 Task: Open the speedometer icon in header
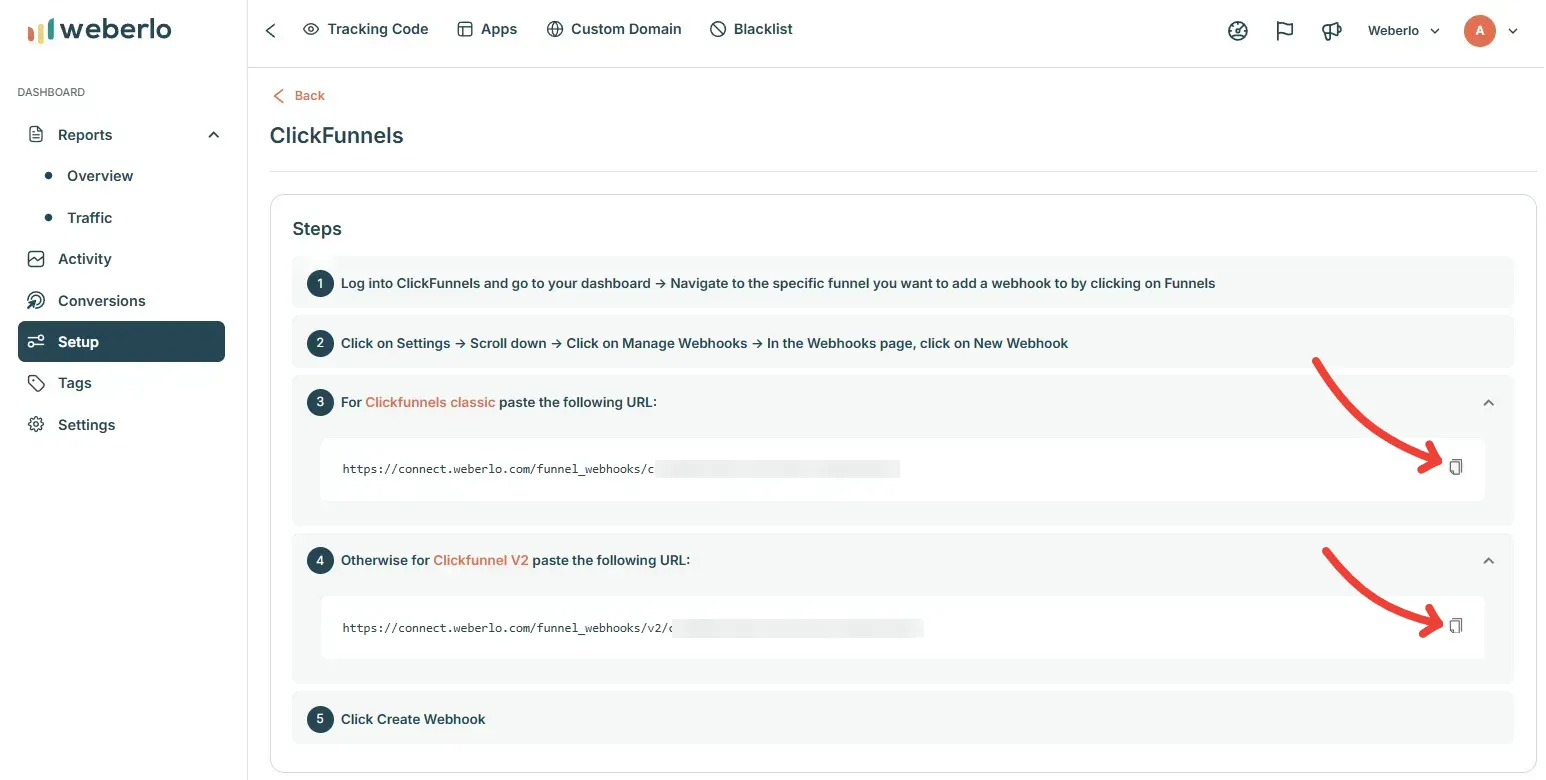[x=1238, y=31]
